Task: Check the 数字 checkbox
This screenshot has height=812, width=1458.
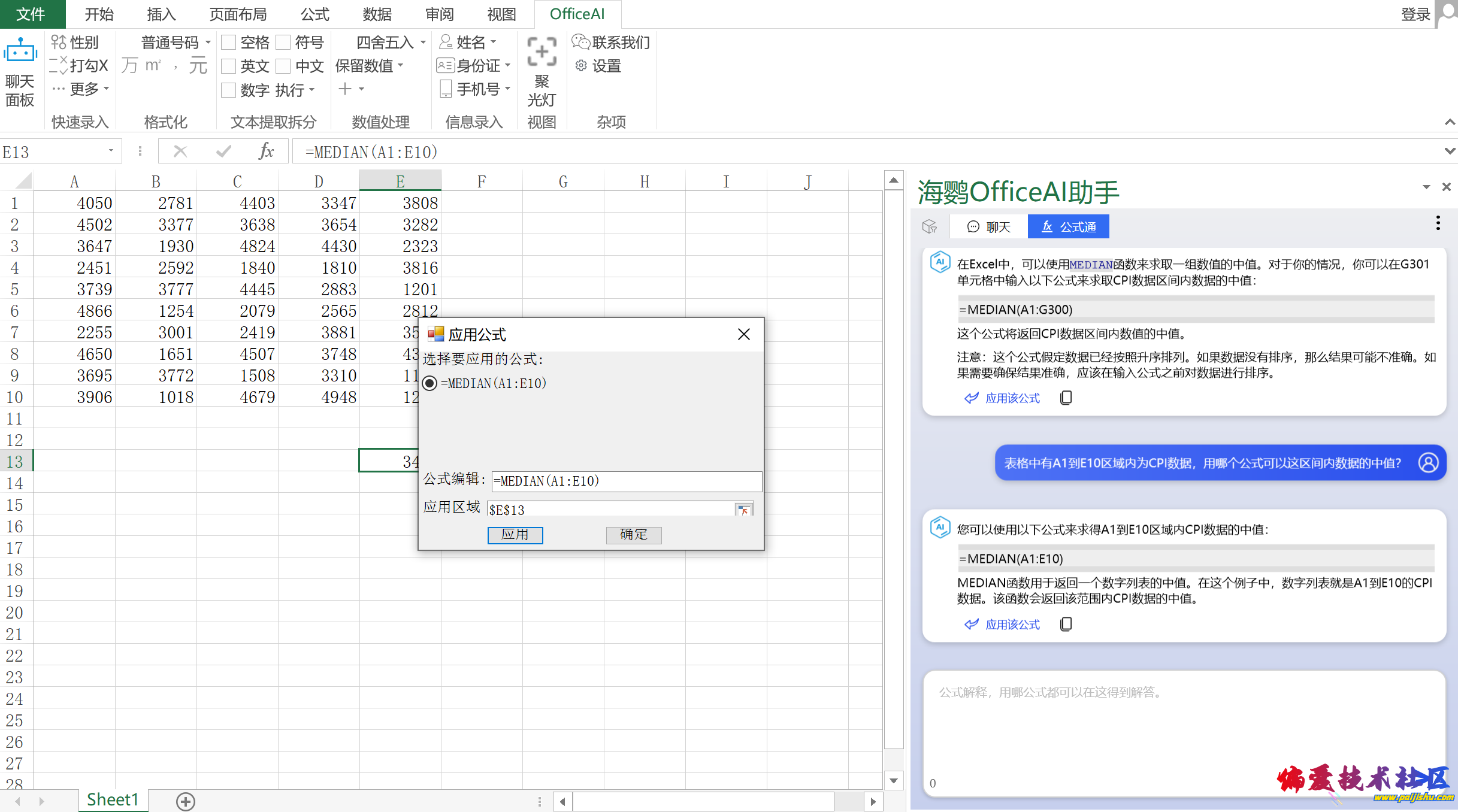Action: coord(228,90)
